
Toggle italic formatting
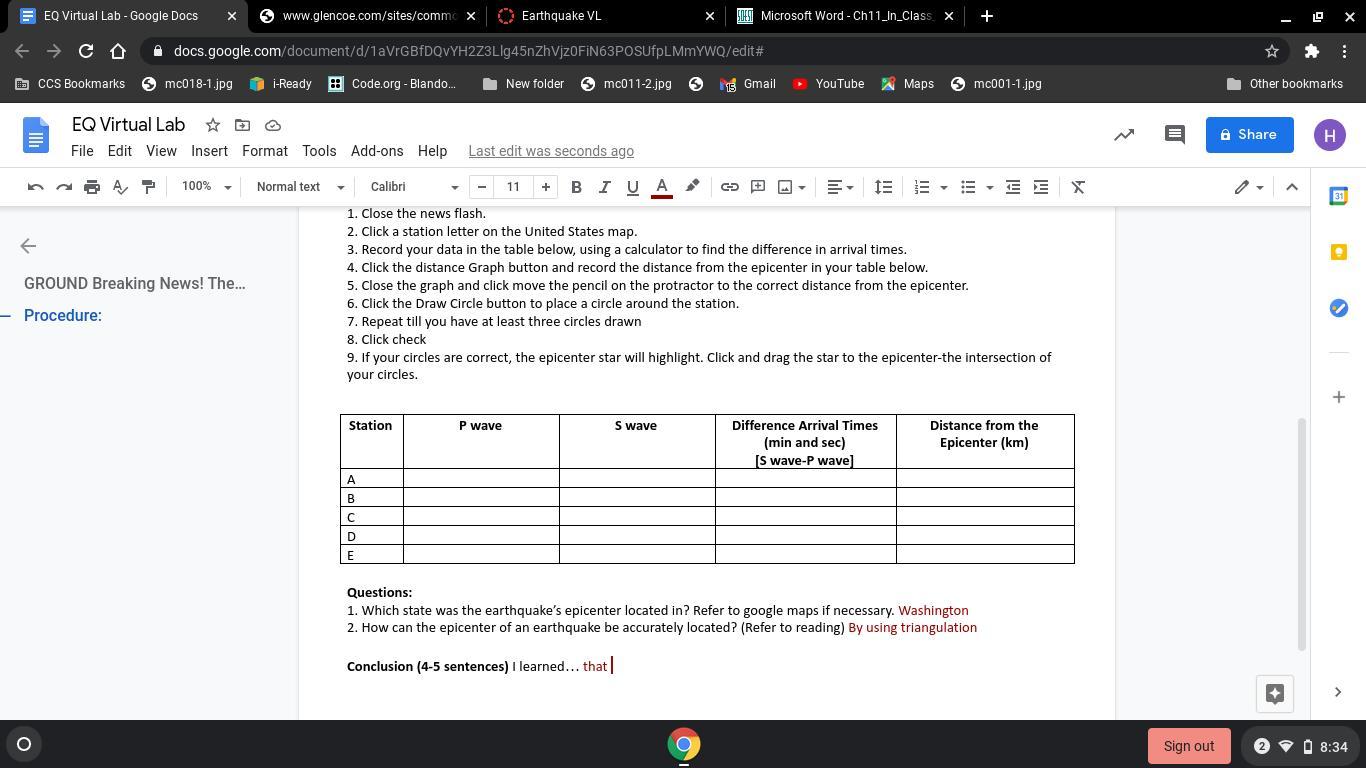[x=604, y=187]
